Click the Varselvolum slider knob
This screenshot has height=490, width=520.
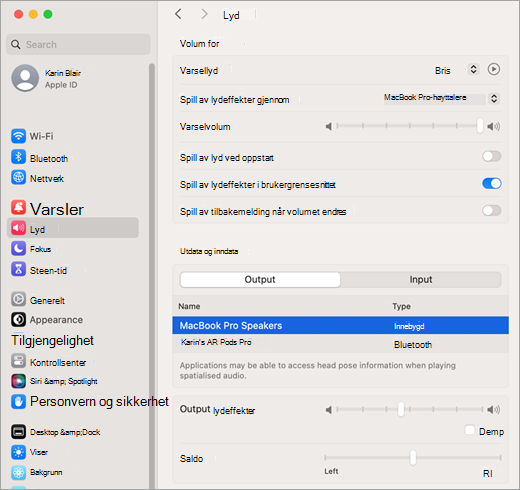pyautogui.click(x=480, y=126)
